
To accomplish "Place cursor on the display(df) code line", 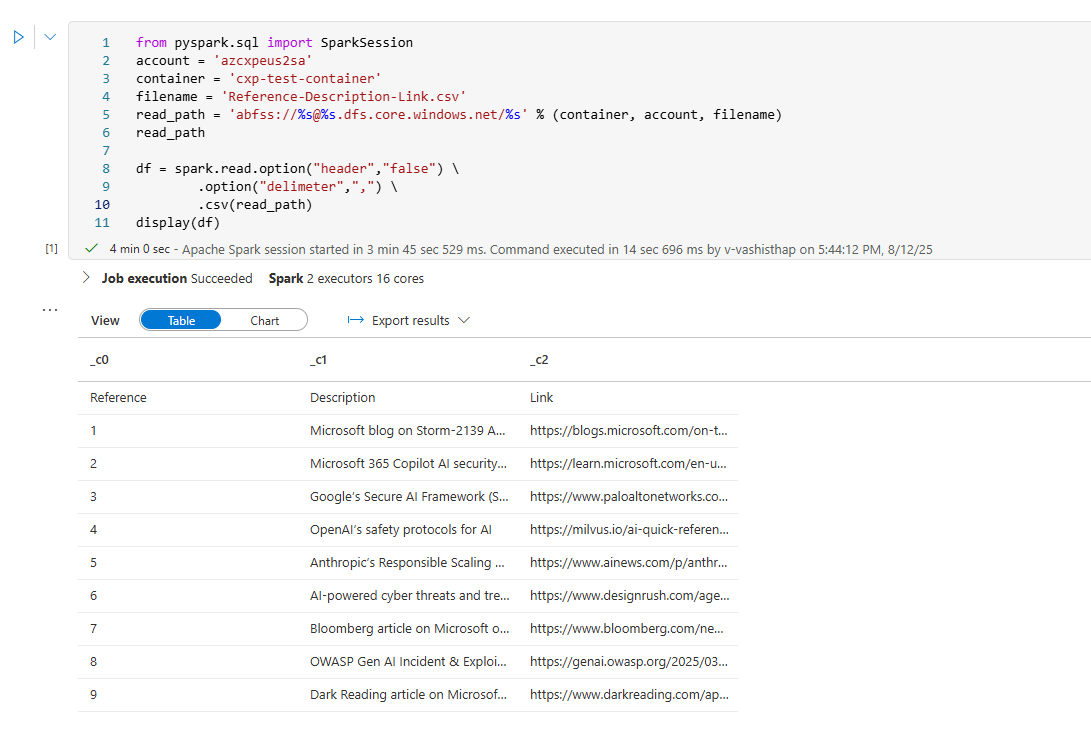I will (177, 223).
